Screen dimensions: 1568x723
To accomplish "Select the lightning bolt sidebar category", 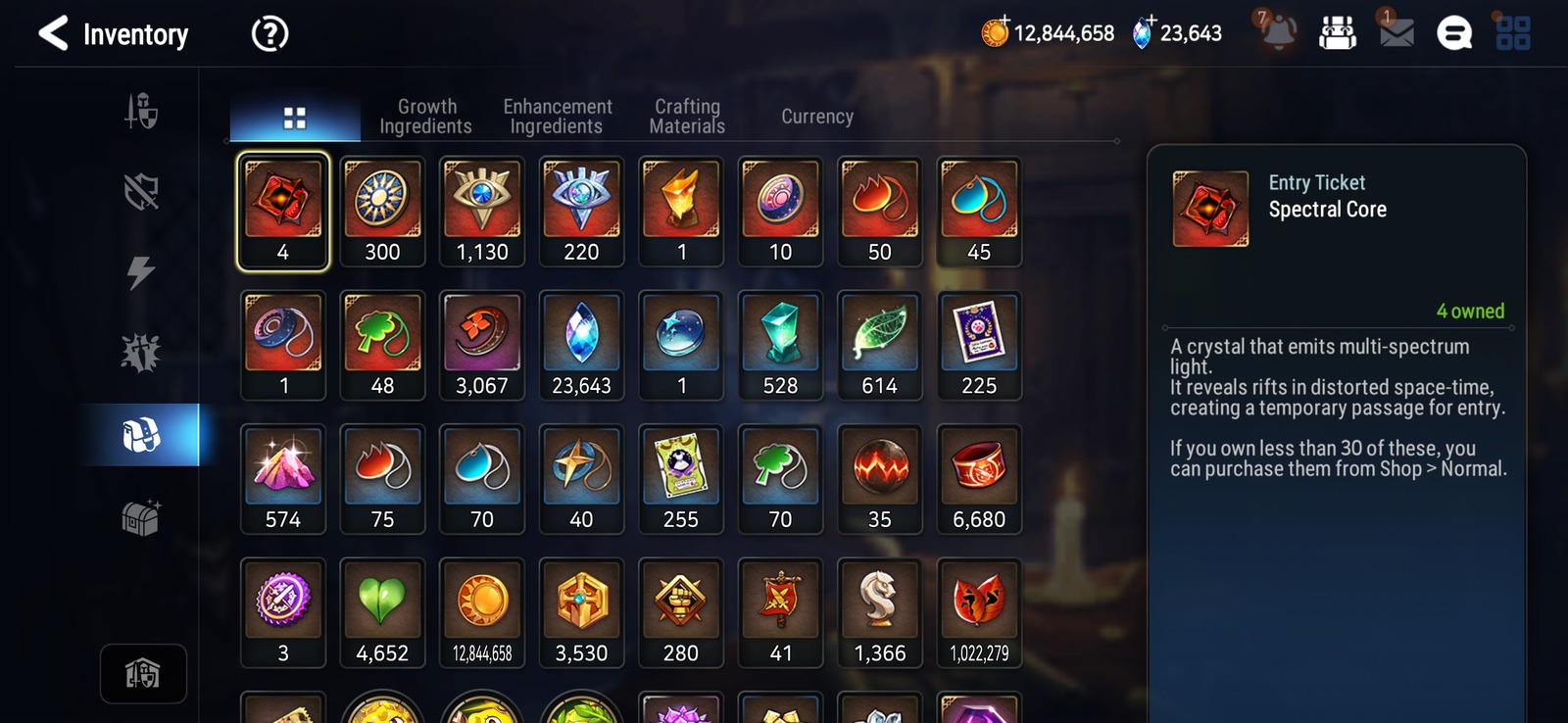I will click(x=141, y=272).
